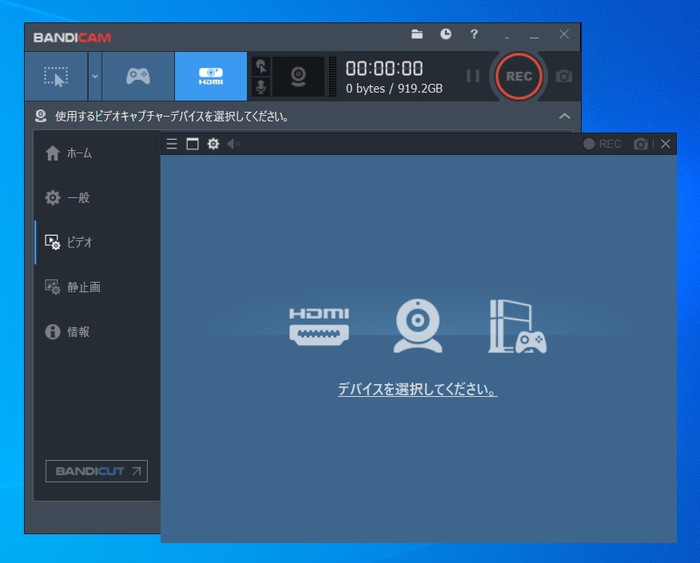Click the pause recording button
The height and width of the screenshot is (563, 700).
pos(473,76)
